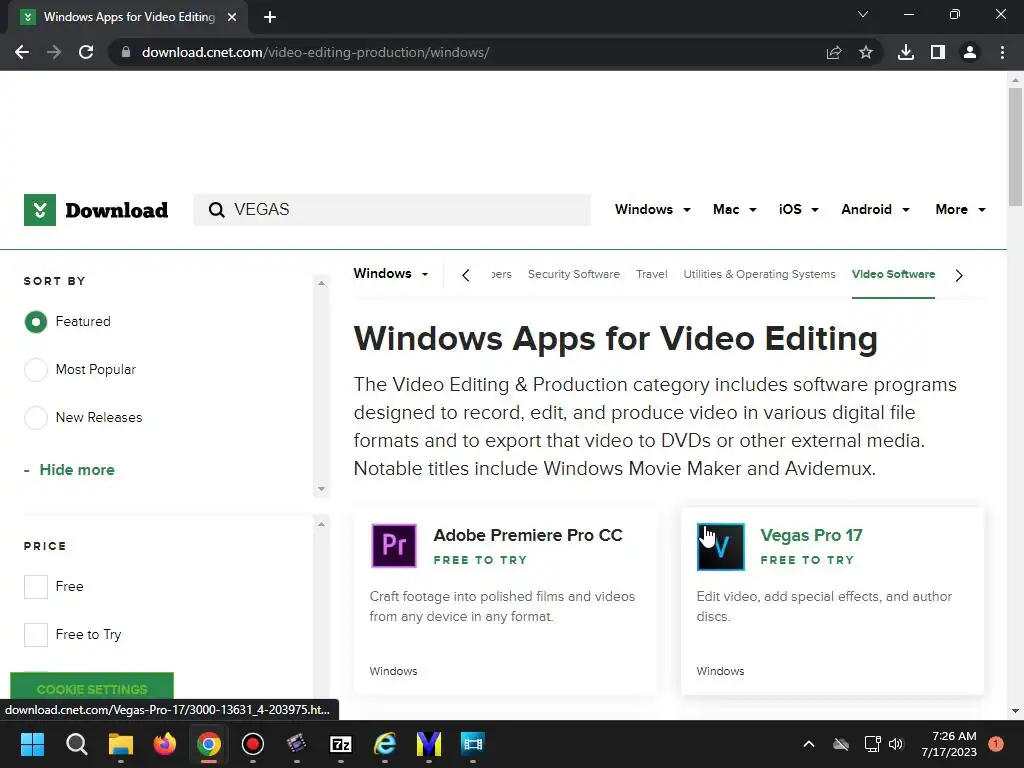Go back to the previous page
The width and height of the screenshot is (1024, 768).
[x=22, y=52]
